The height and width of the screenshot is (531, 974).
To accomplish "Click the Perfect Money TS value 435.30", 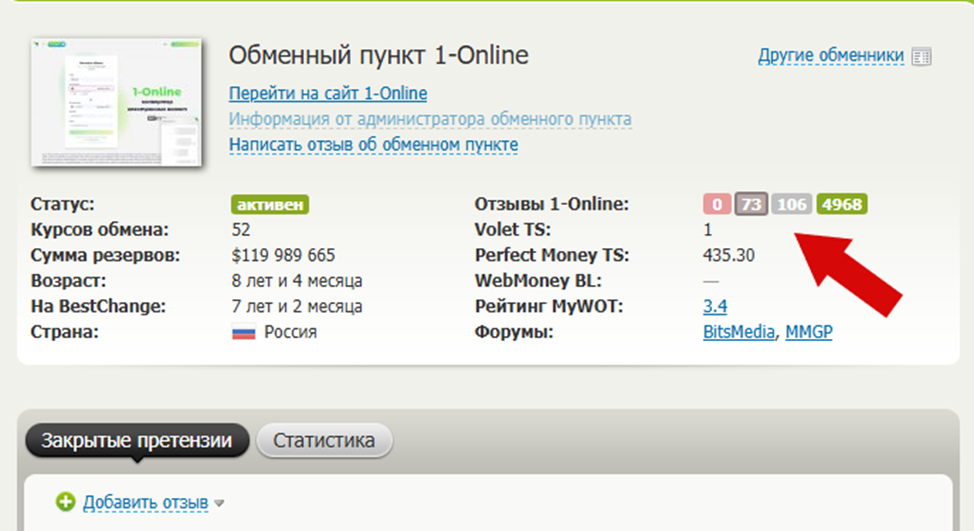I will click(729, 255).
